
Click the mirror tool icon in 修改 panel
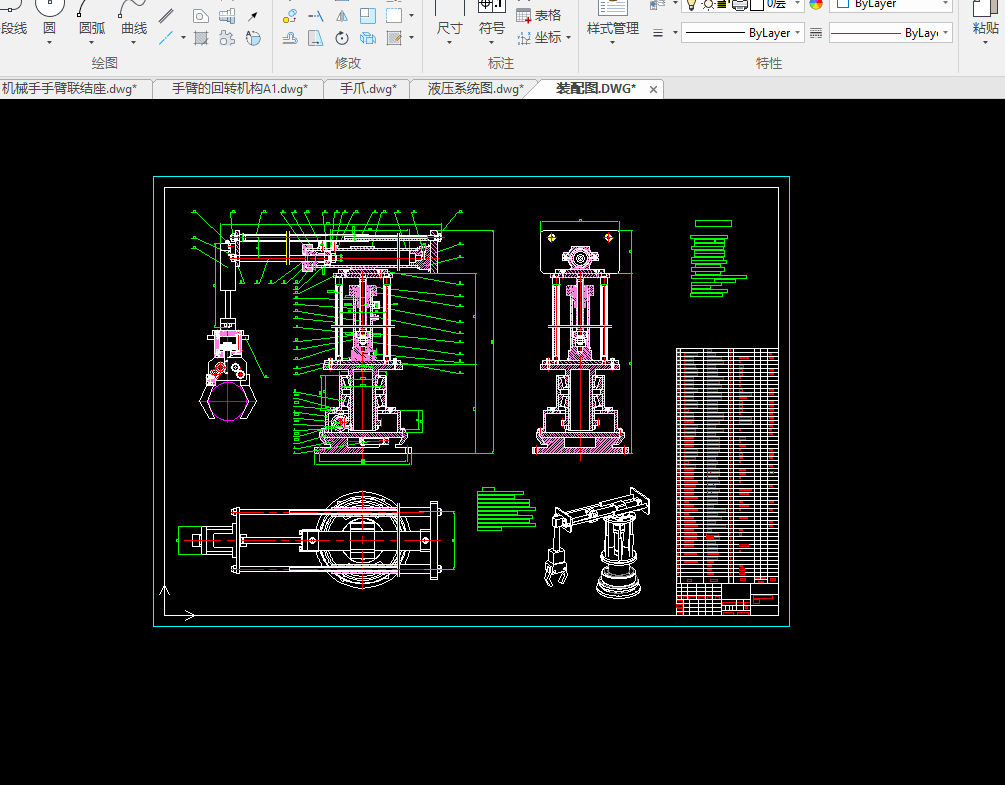342,16
